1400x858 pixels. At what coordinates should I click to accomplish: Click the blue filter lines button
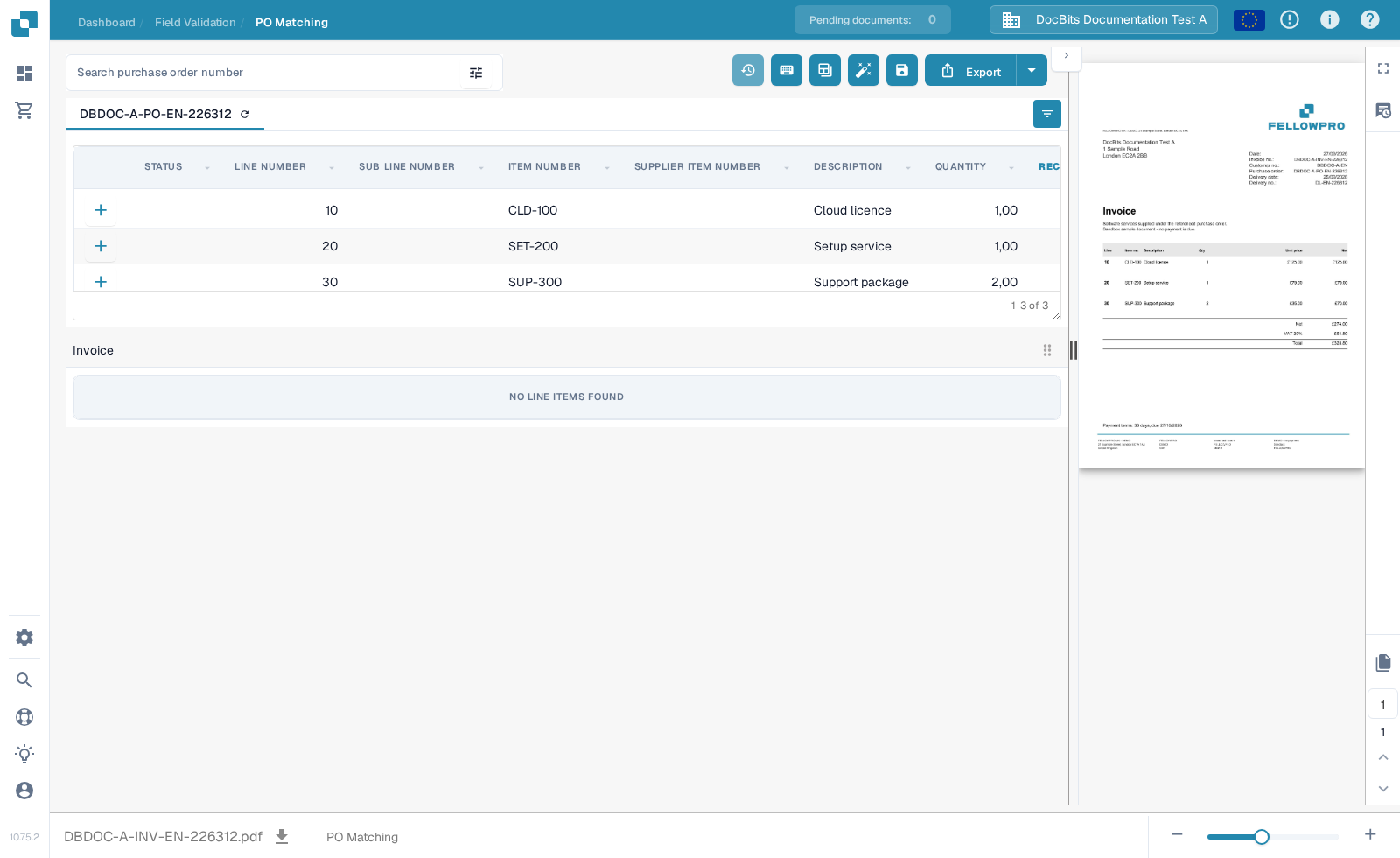click(x=1047, y=114)
